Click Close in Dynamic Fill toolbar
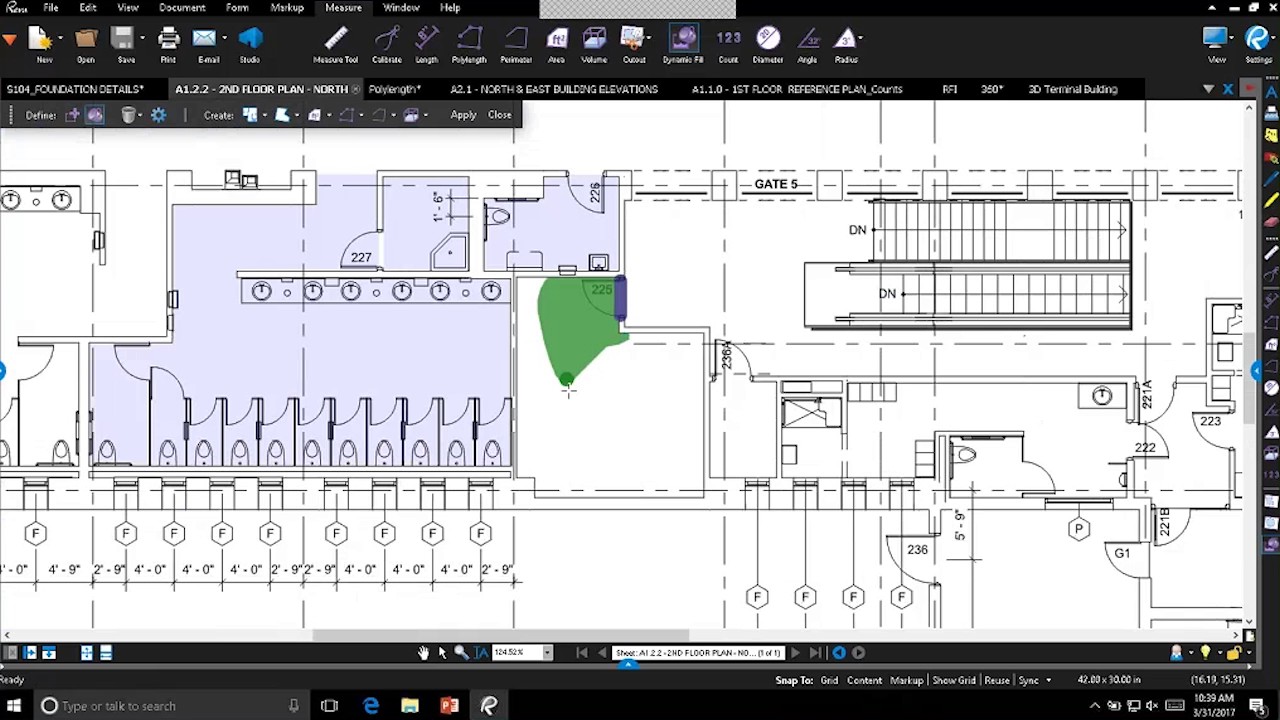This screenshot has height=720, width=1280. point(500,115)
